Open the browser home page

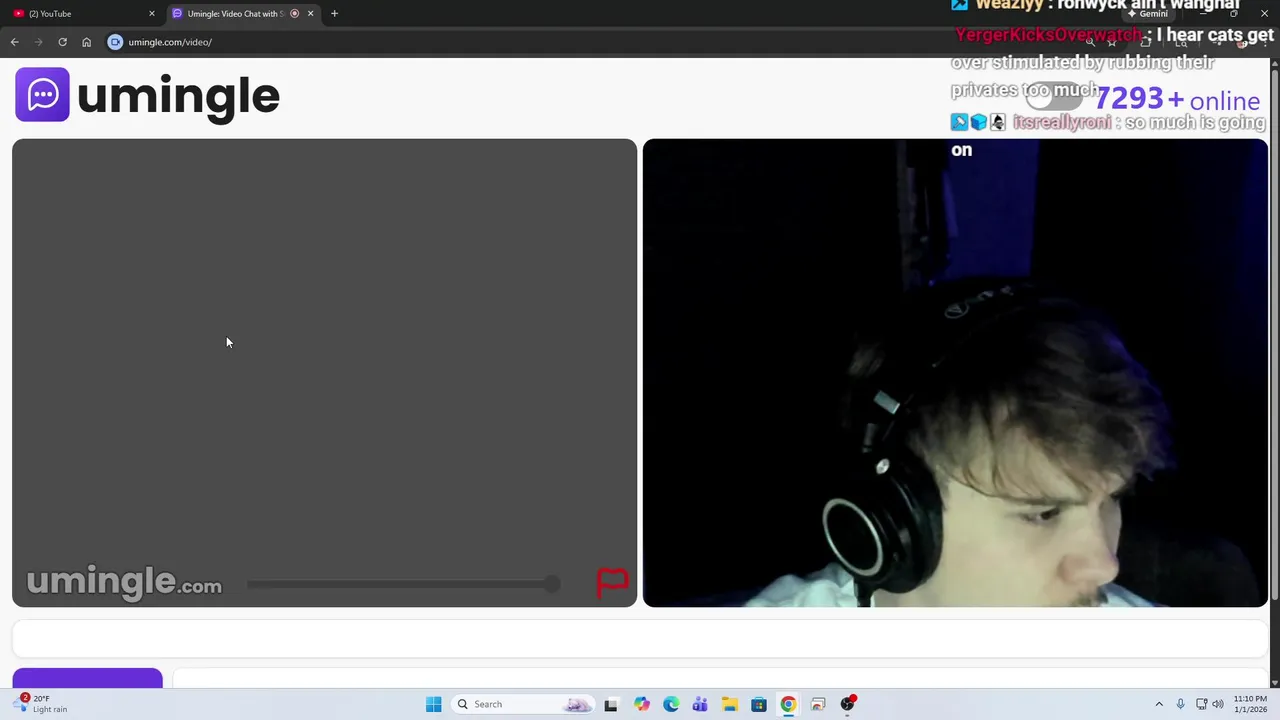coord(86,42)
